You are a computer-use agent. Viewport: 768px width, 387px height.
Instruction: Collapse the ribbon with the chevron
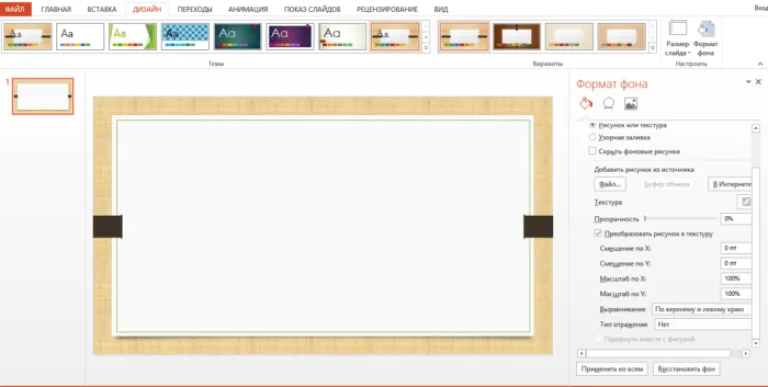tap(760, 64)
